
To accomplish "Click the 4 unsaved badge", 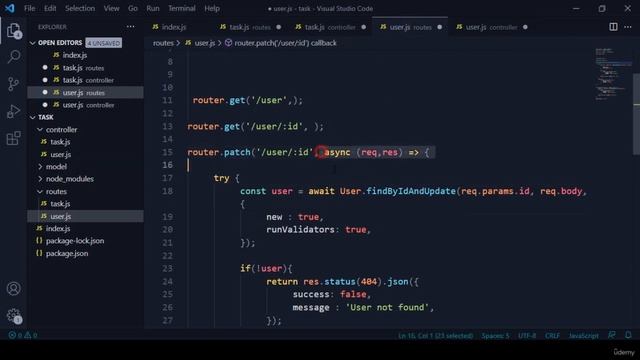I will click(104, 43).
